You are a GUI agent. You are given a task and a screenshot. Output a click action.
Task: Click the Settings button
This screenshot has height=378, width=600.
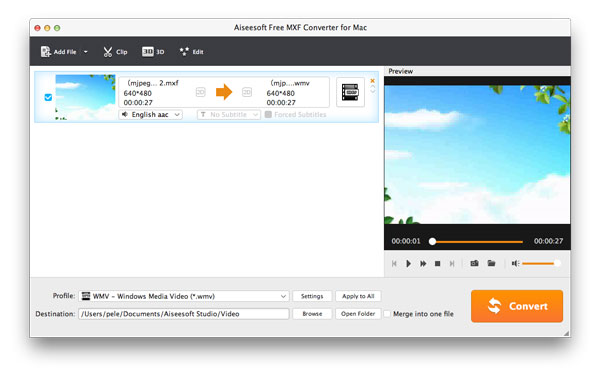pos(312,296)
